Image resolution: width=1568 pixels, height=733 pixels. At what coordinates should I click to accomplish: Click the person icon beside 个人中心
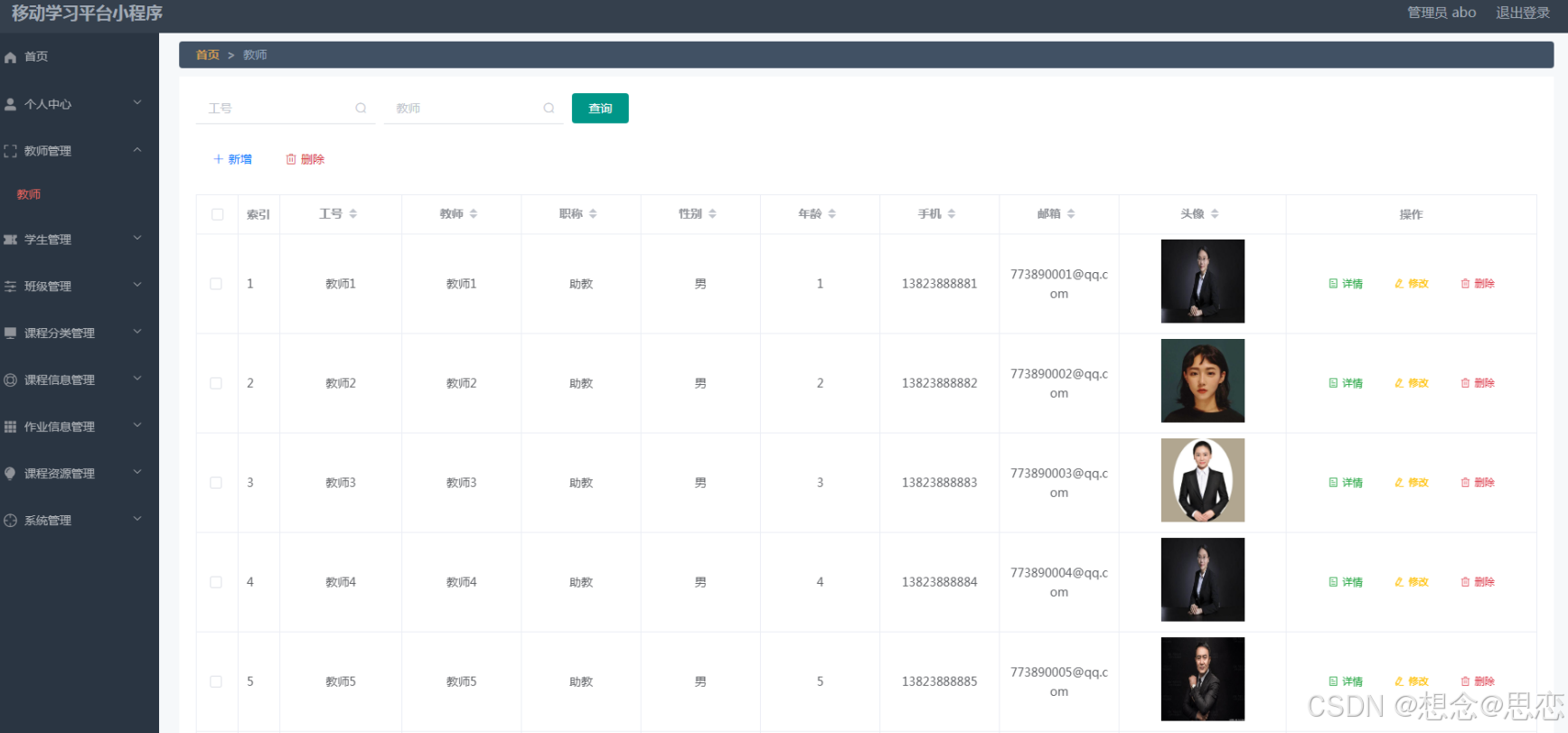[x=11, y=104]
